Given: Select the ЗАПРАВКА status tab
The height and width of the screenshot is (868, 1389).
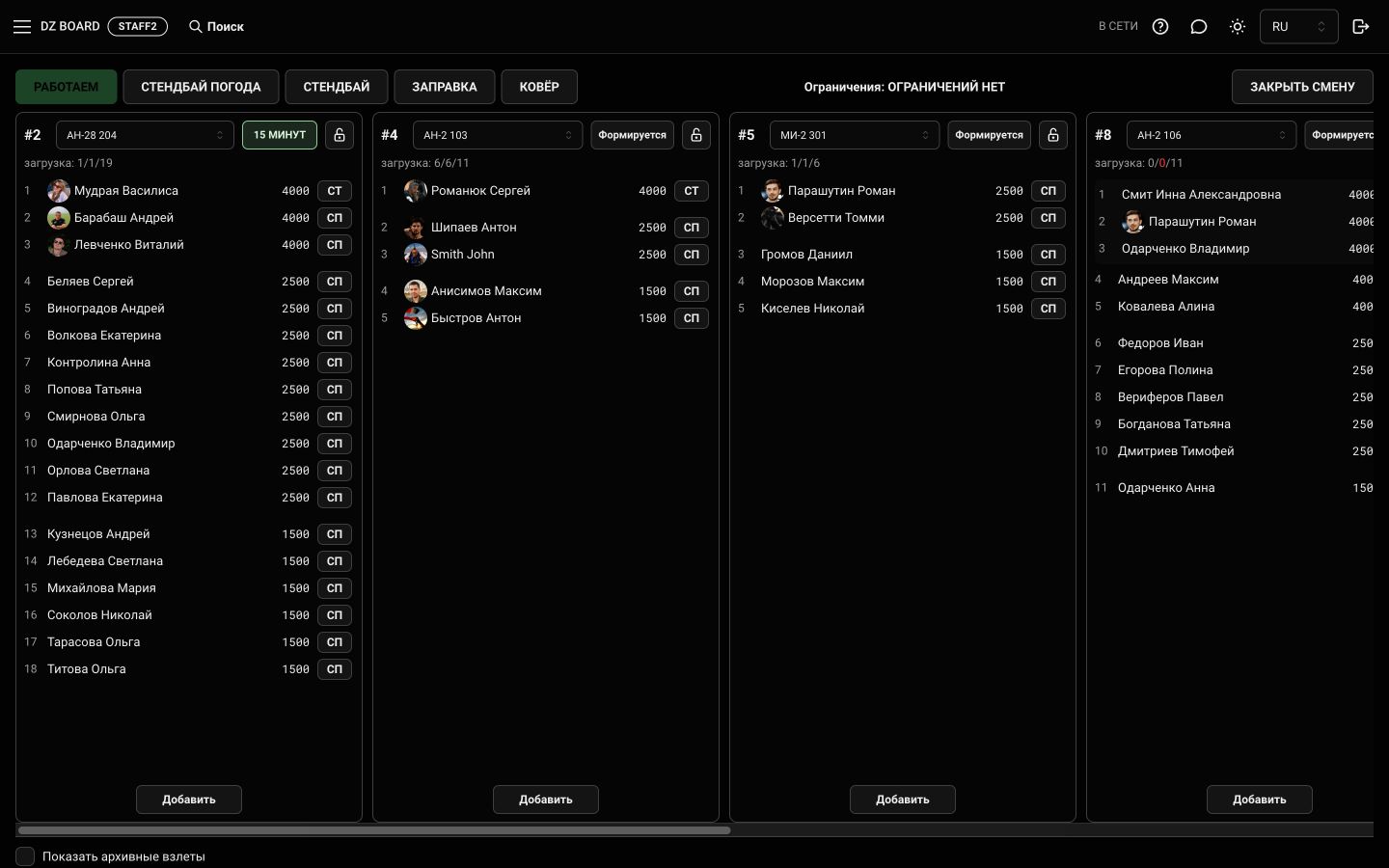Looking at the screenshot, I should pos(445,87).
